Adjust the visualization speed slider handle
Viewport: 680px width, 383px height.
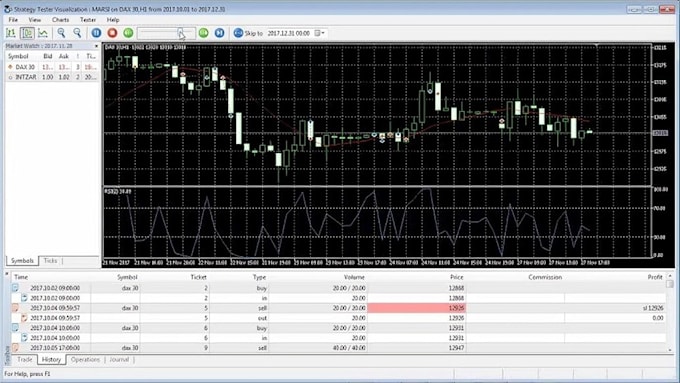click(180, 33)
